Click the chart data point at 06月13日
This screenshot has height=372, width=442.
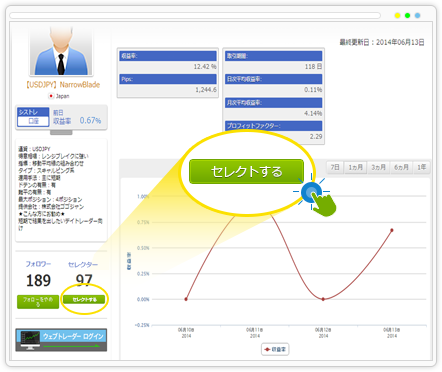[392, 230]
